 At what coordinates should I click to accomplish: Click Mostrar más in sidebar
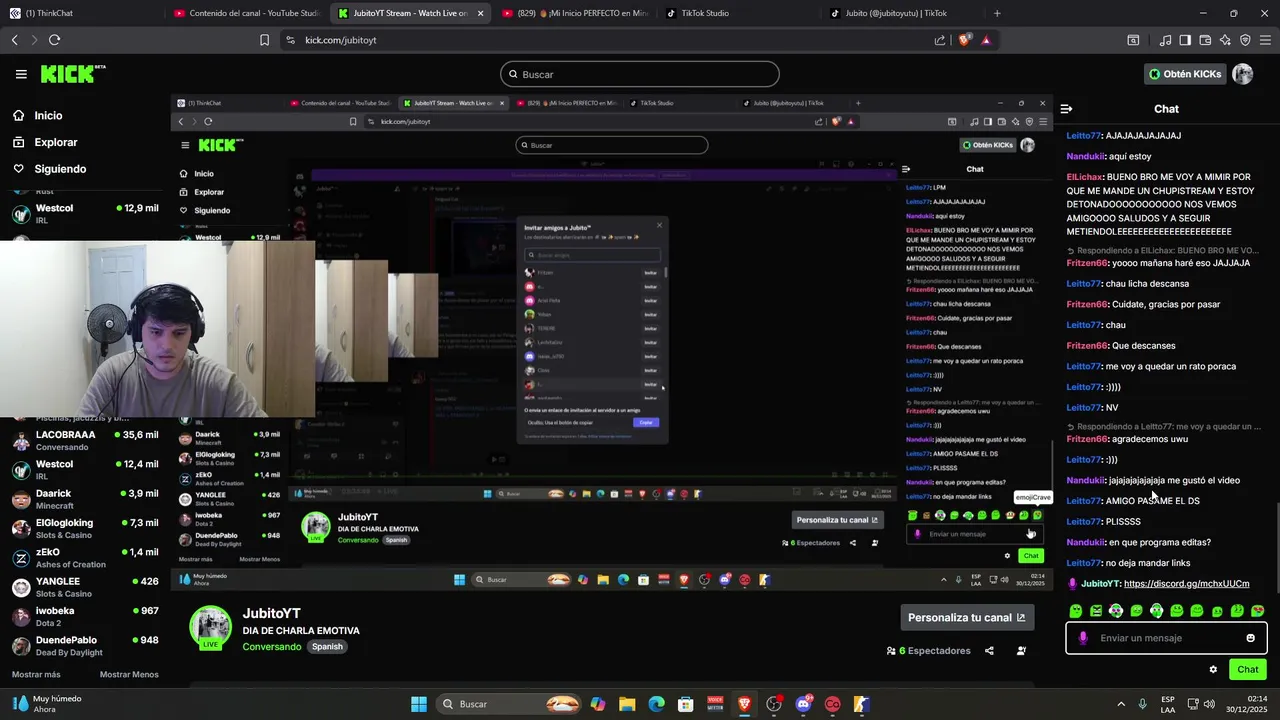point(36,674)
